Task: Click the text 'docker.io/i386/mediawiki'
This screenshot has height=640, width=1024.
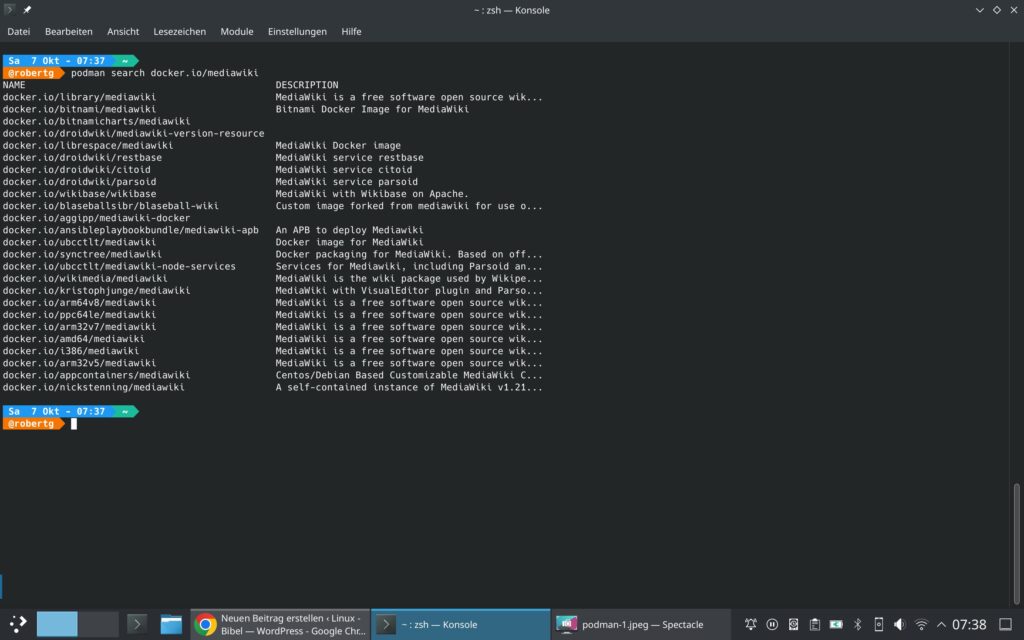Action: [x=71, y=351]
